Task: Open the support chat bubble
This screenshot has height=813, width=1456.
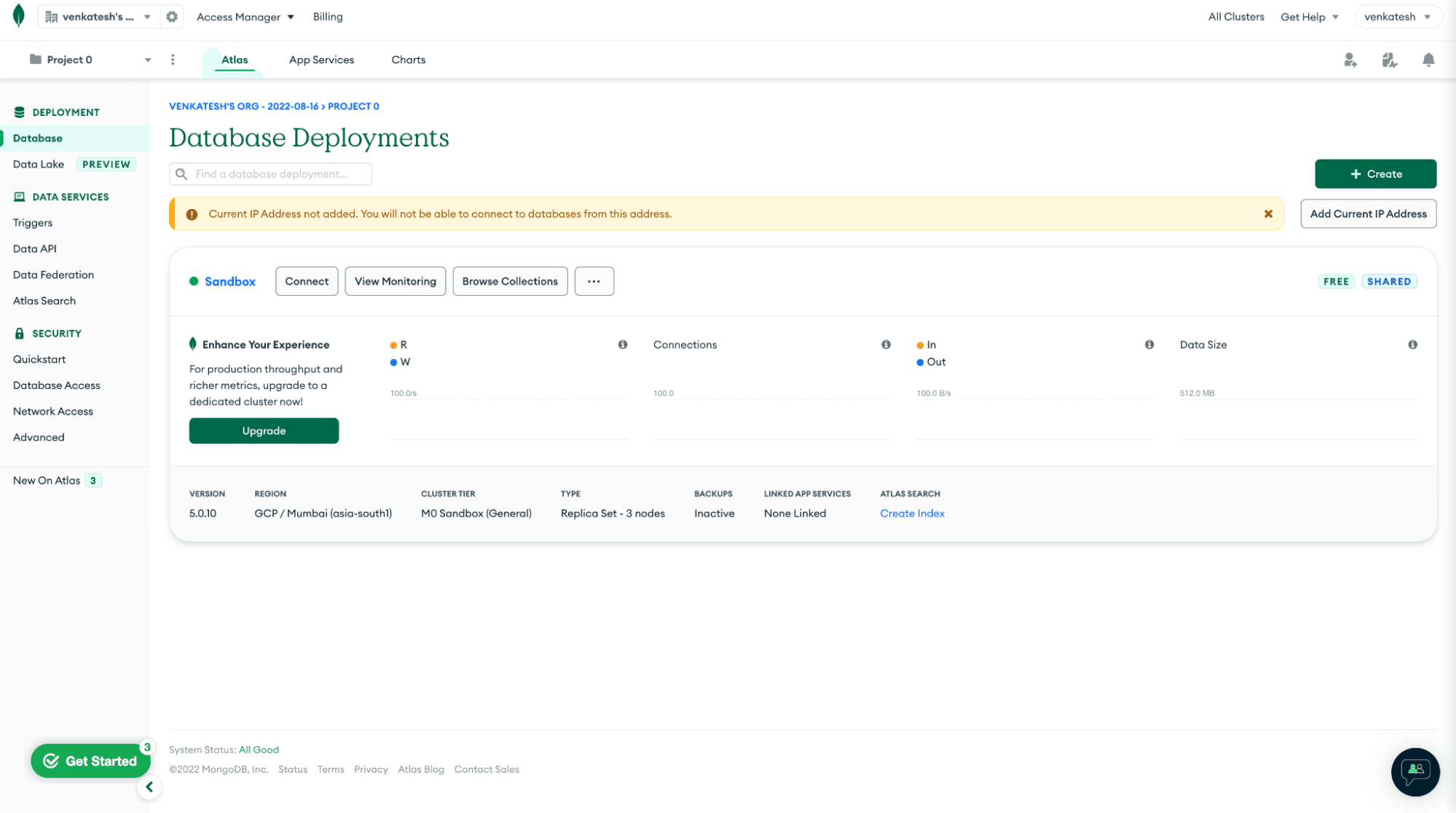Action: pos(1414,771)
